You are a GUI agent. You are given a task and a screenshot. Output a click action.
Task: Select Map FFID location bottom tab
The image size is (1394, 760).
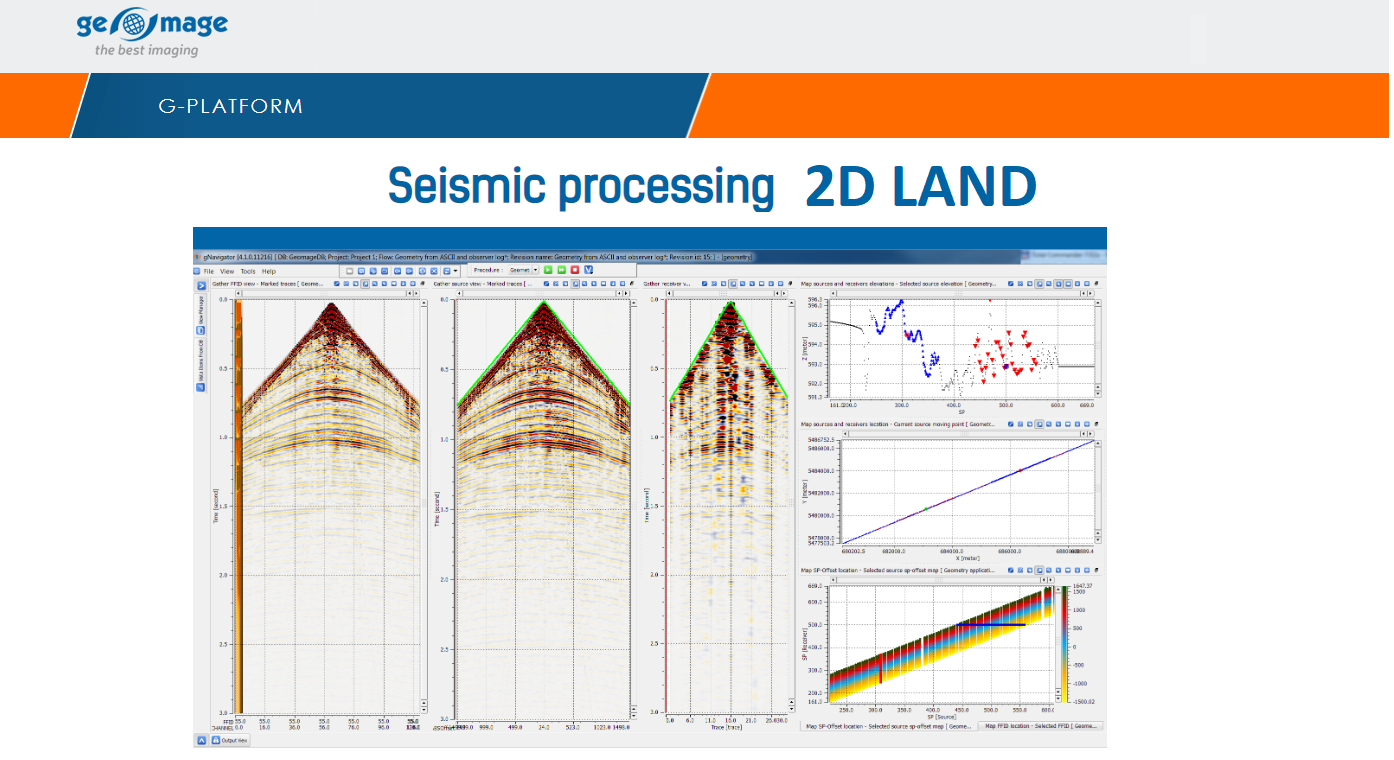click(x=1042, y=727)
